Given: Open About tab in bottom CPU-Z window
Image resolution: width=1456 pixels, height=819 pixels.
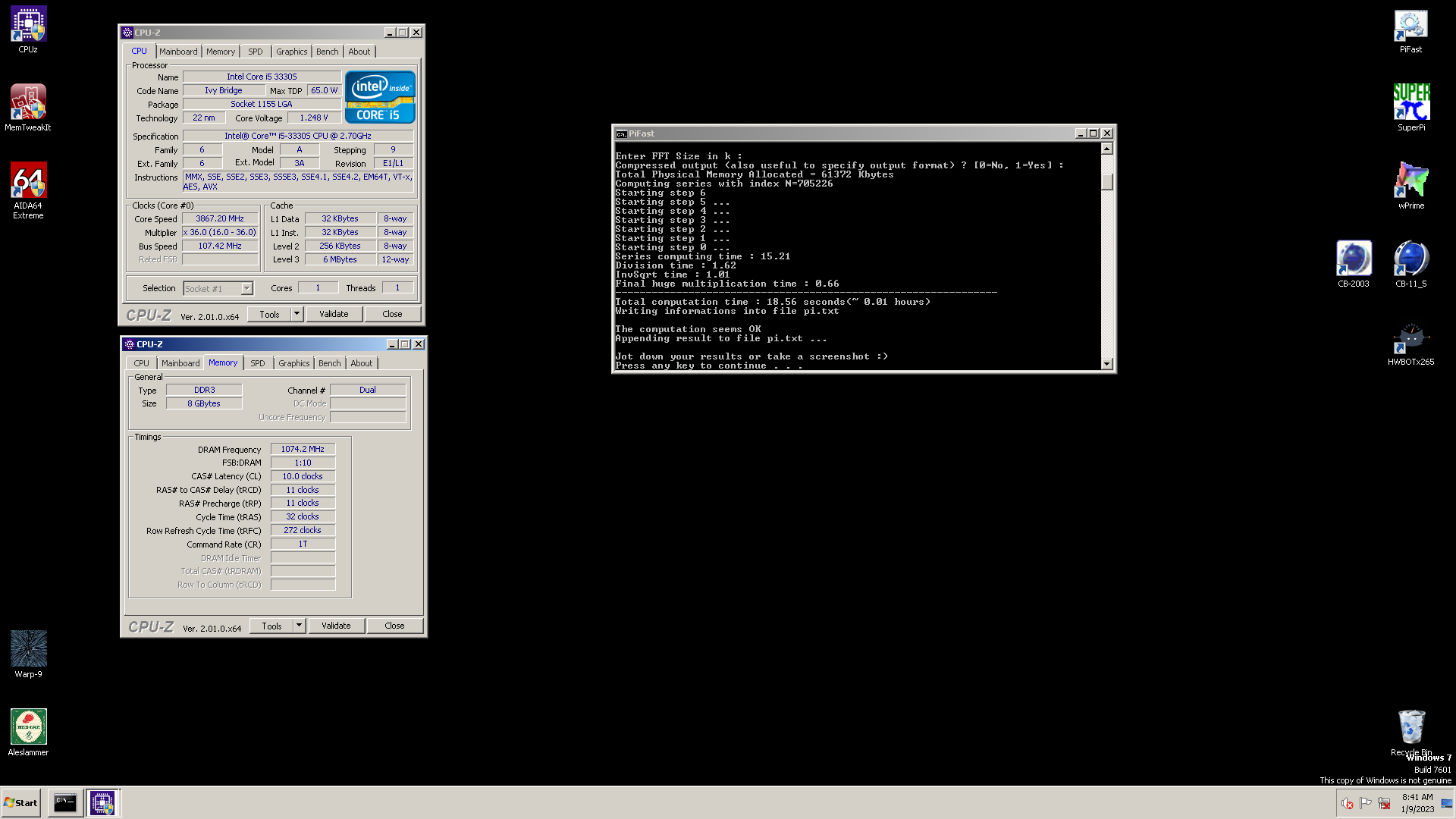Looking at the screenshot, I should tap(362, 363).
